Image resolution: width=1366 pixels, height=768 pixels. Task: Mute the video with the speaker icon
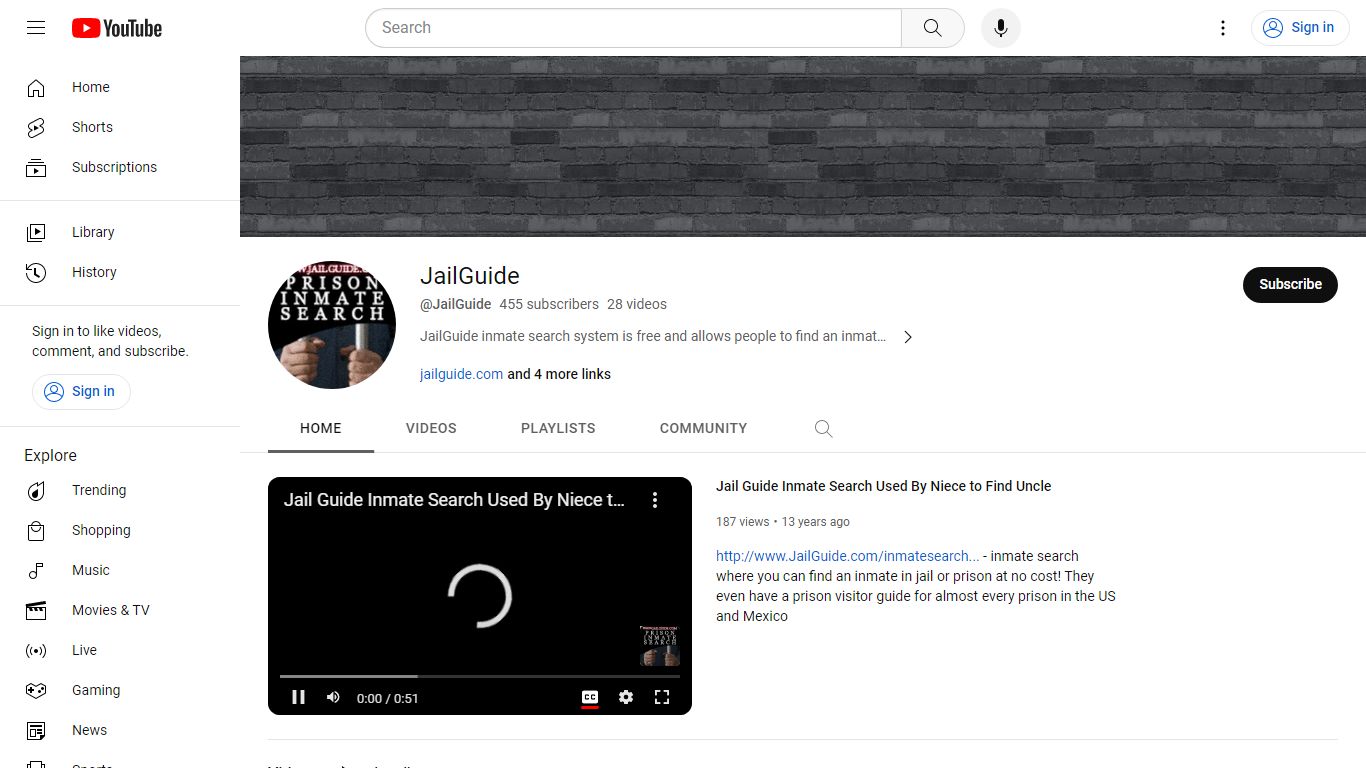(x=333, y=697)
